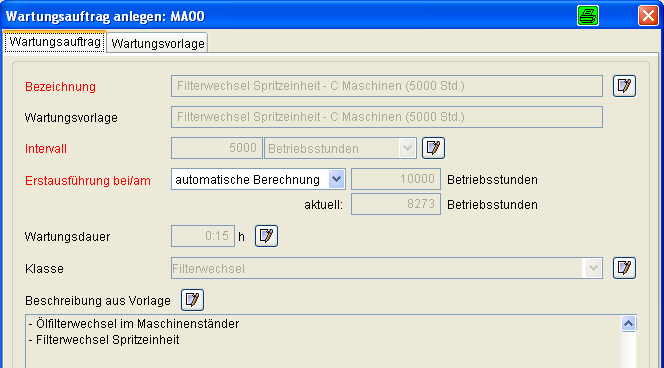Click the Wartungsdauer field showing 0:15
This screenshot has width=664, height=368.
pyautogui.click(x=203, y=236)
